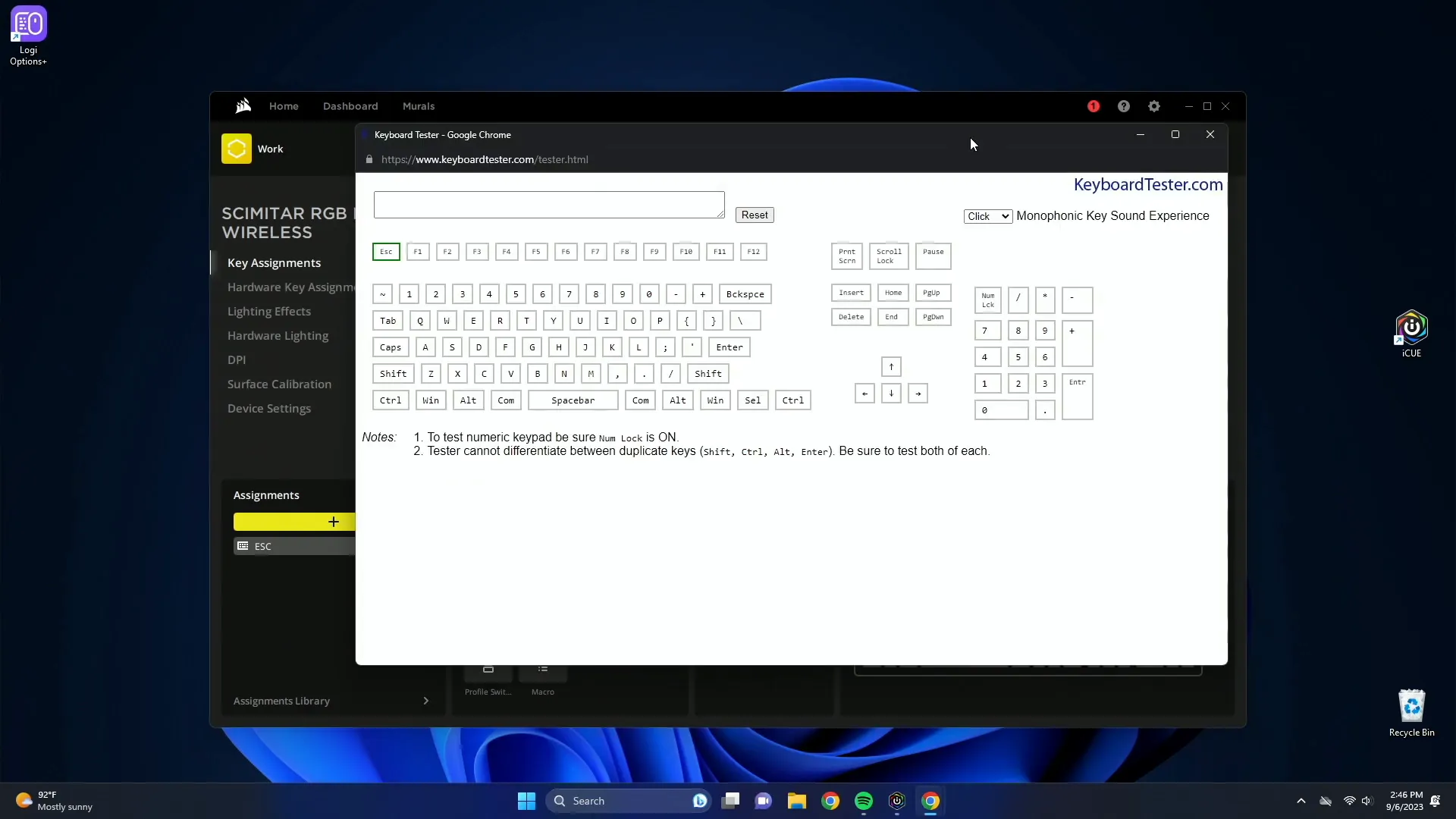This screenshot has height=819, width=1456.
Task: Click the Corsair sails logo in iCUE
Action: click(x=243, y=106)
